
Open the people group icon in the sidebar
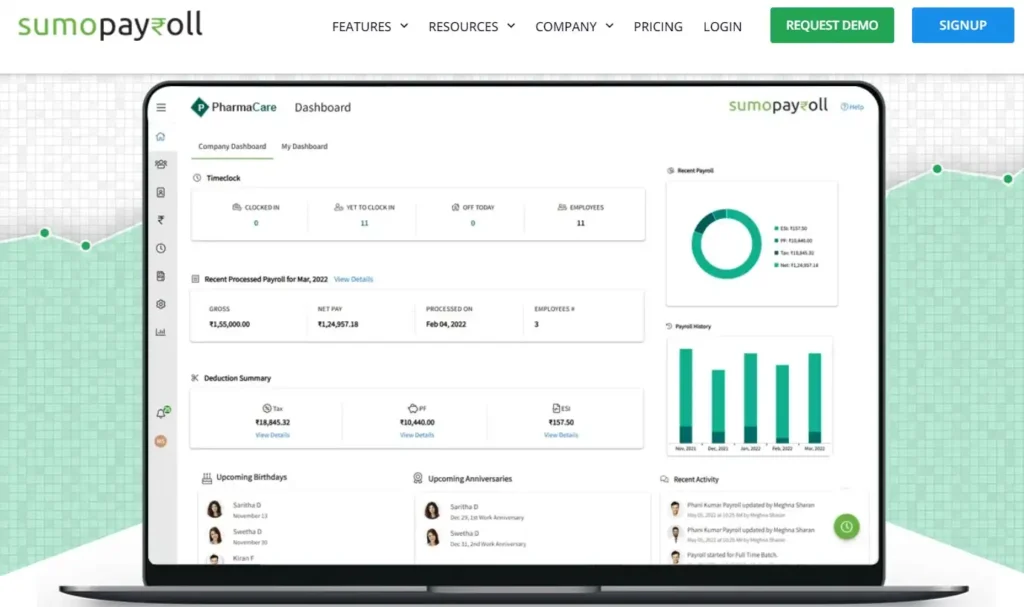[161, 164]
